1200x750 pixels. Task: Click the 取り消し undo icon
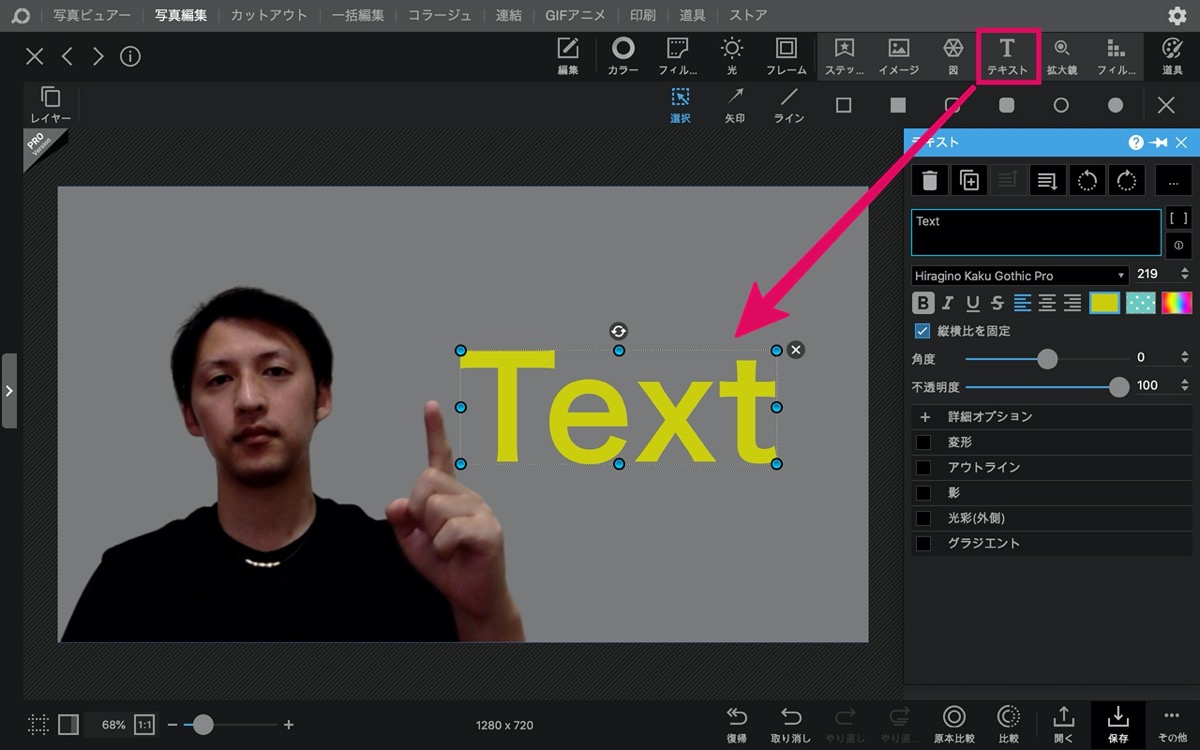791,725
